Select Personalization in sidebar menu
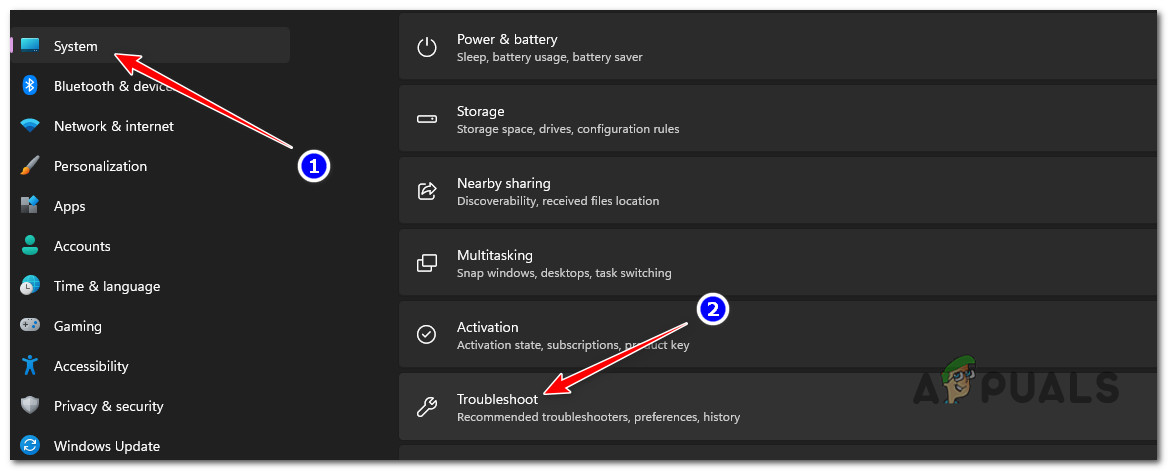Screen dimensions: 1168x471 tap(100, 166)
